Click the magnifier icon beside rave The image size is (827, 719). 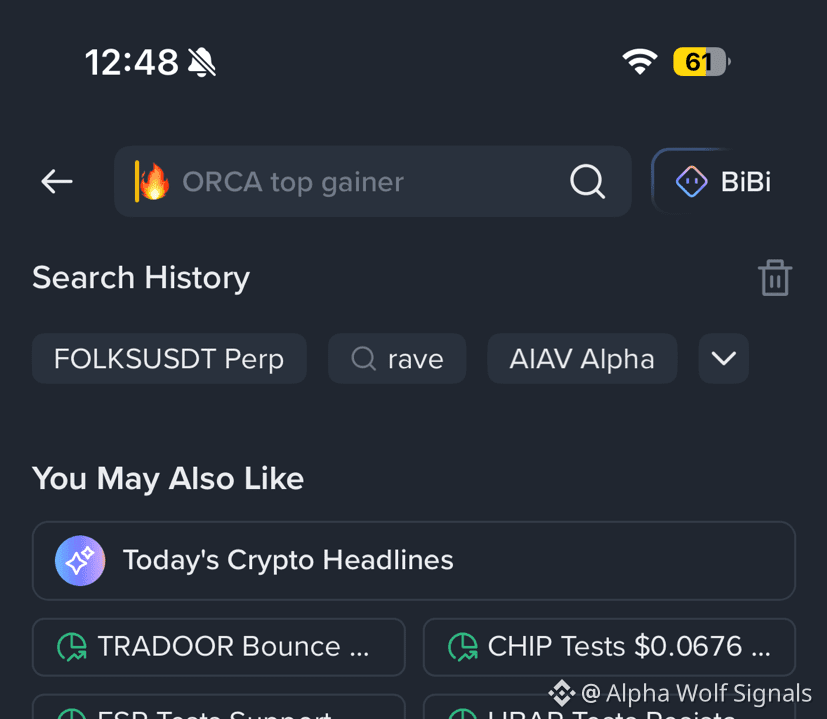tap(363, 359)
